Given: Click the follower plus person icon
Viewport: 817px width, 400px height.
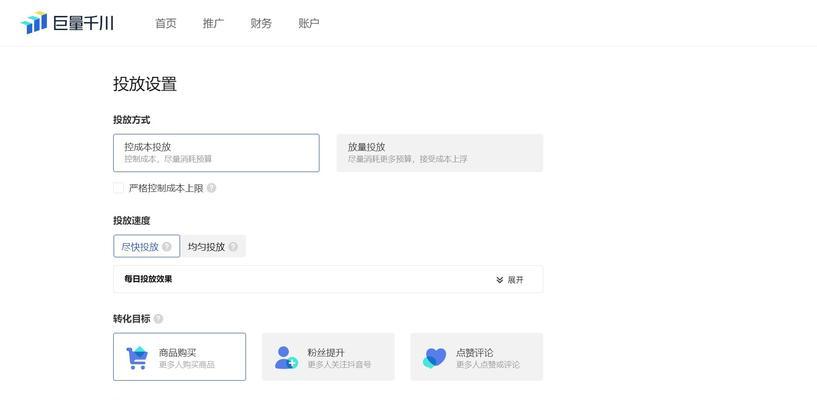Looking at the screenshot, I should click(x=286, y=358).
